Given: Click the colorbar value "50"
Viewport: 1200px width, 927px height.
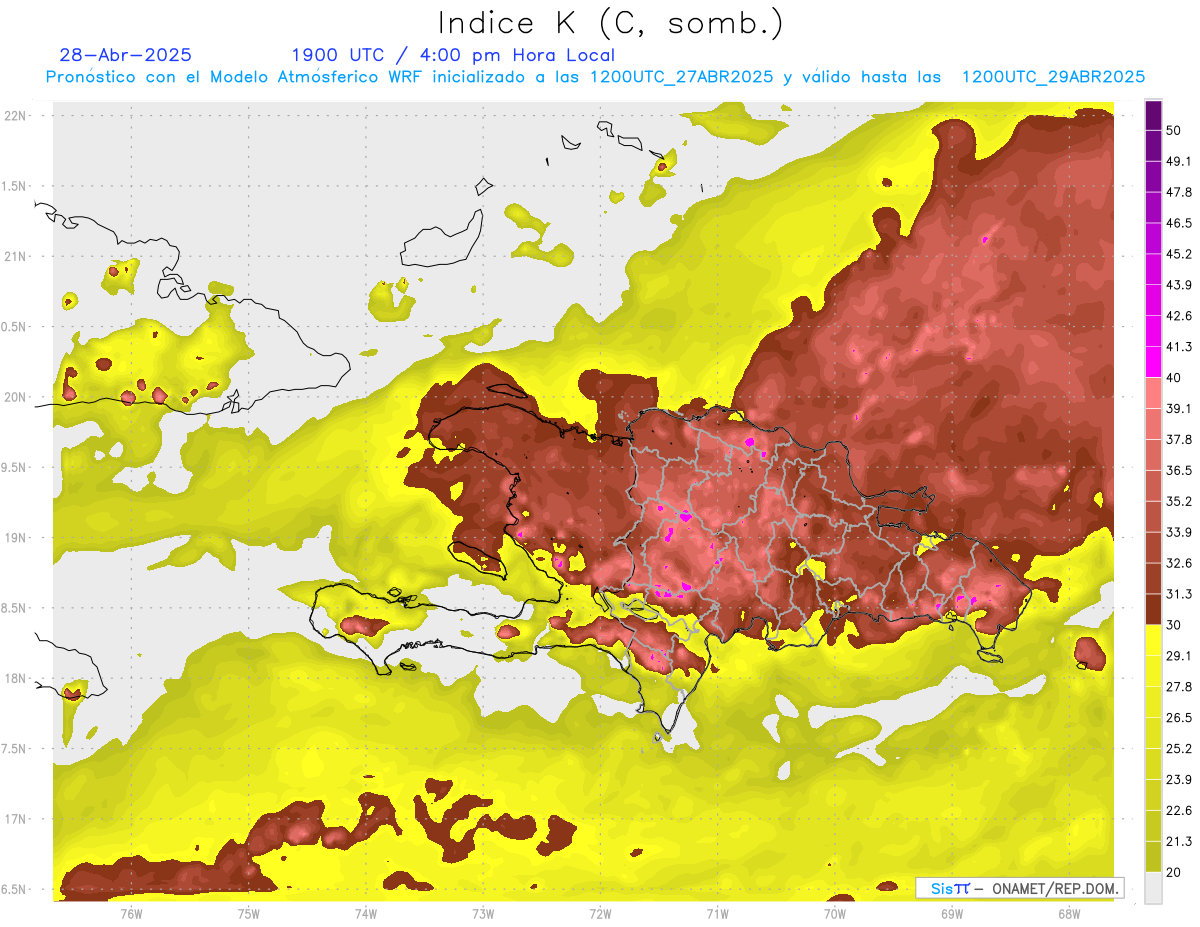Looking at the screenshot, I should tap(1175, 130).
